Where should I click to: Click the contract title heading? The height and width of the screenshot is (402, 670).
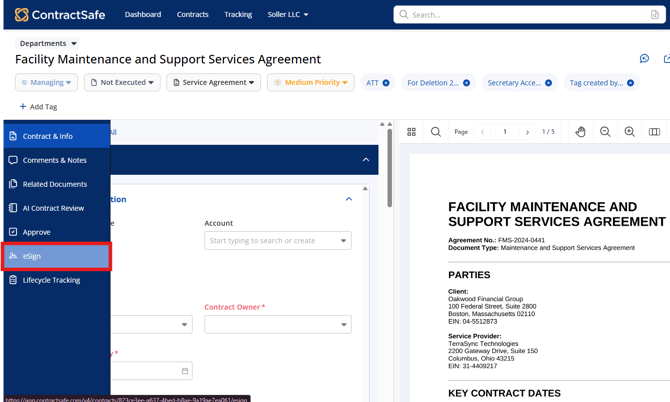(x=168, y=59)
